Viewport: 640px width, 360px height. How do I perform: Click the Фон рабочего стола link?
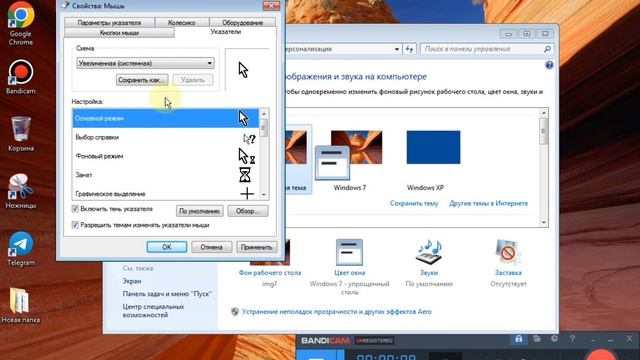tap(270, 273)
